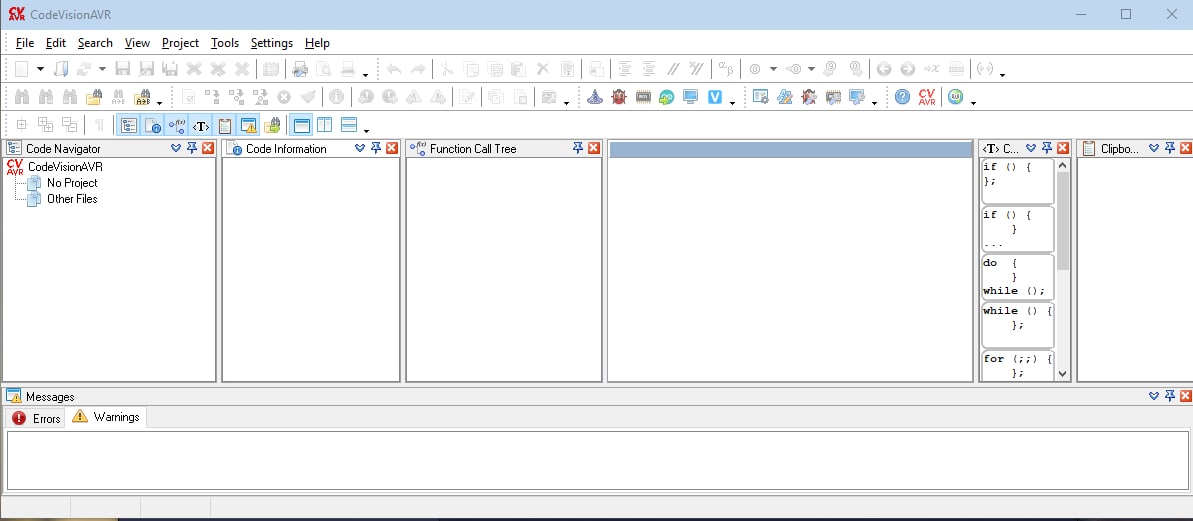The width and height of the screenshot is (1193, 521).
Task: Open the Code Templates panel options chevron
Action: (1031, 148)
